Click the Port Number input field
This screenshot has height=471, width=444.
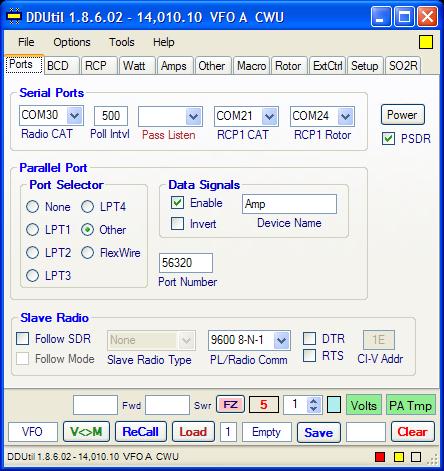186,263
